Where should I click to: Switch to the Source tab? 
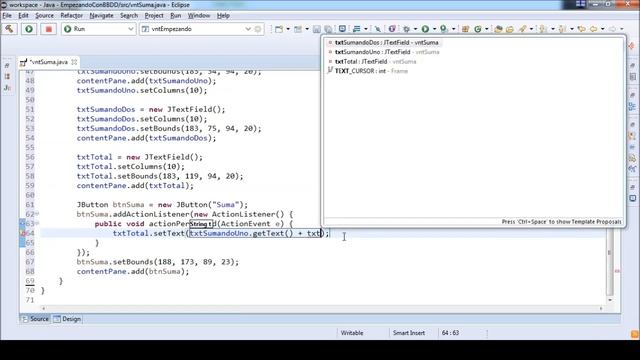click(x=36, y=319)
